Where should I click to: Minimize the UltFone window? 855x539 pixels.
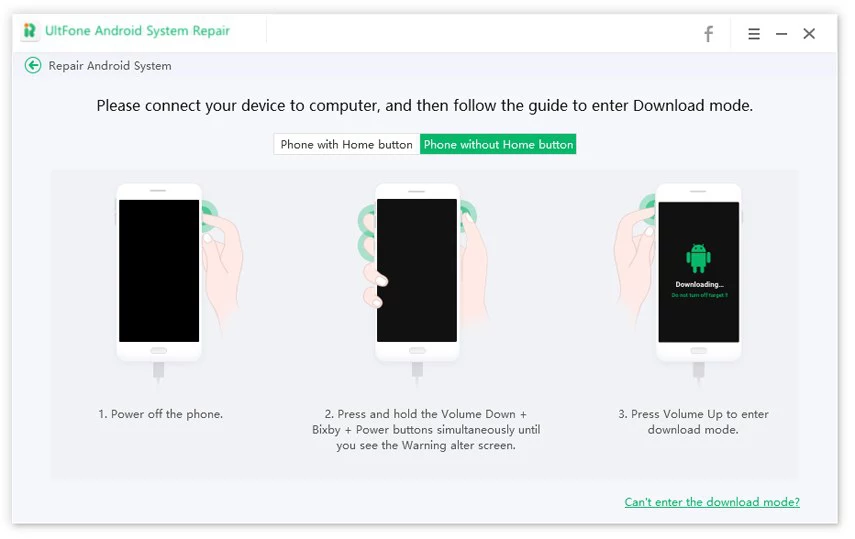781,34
